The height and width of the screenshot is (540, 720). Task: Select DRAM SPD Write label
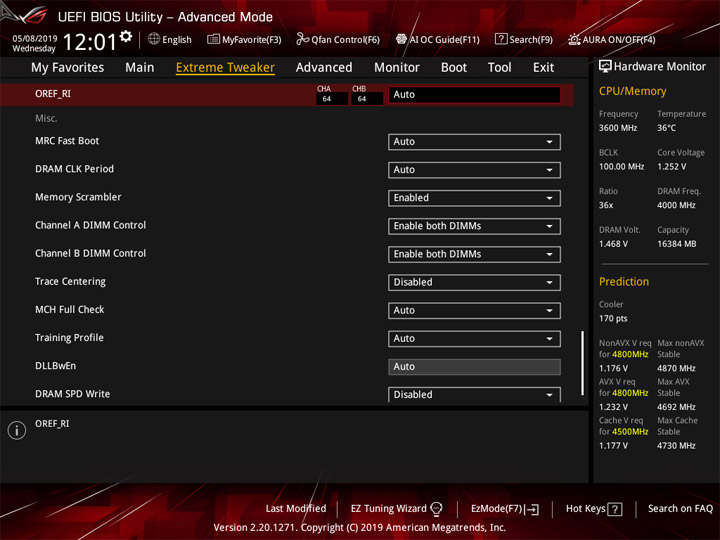pos(73,394)
